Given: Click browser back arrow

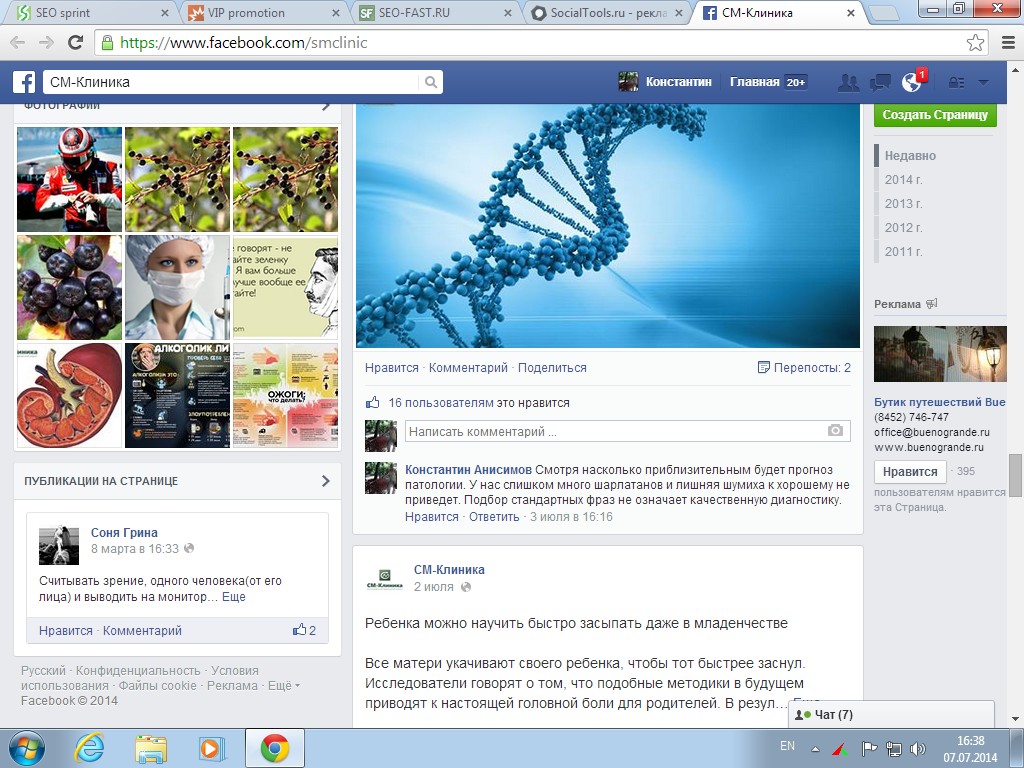Looking at the screenshot, I should click(x=18, y=42).
